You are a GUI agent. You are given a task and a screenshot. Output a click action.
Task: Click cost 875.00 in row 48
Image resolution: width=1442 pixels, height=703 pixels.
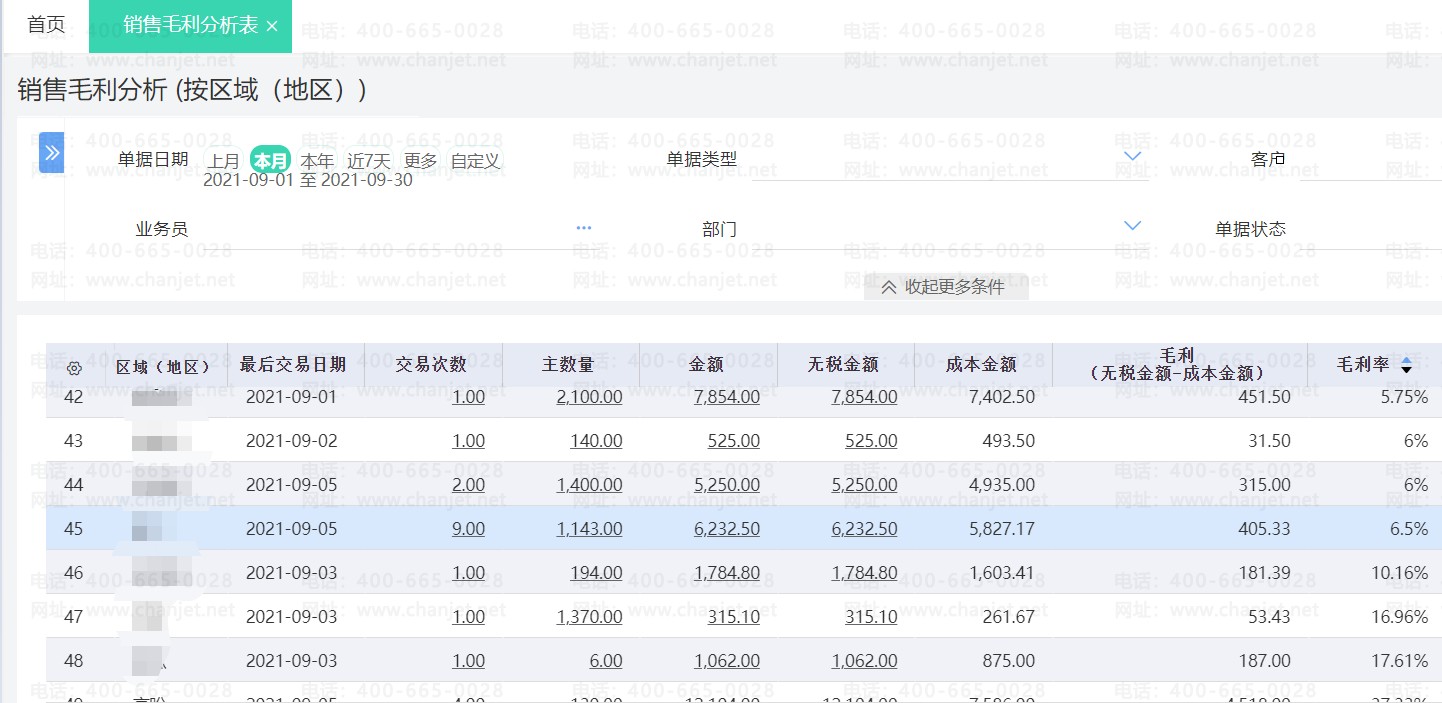[1009, 661]
